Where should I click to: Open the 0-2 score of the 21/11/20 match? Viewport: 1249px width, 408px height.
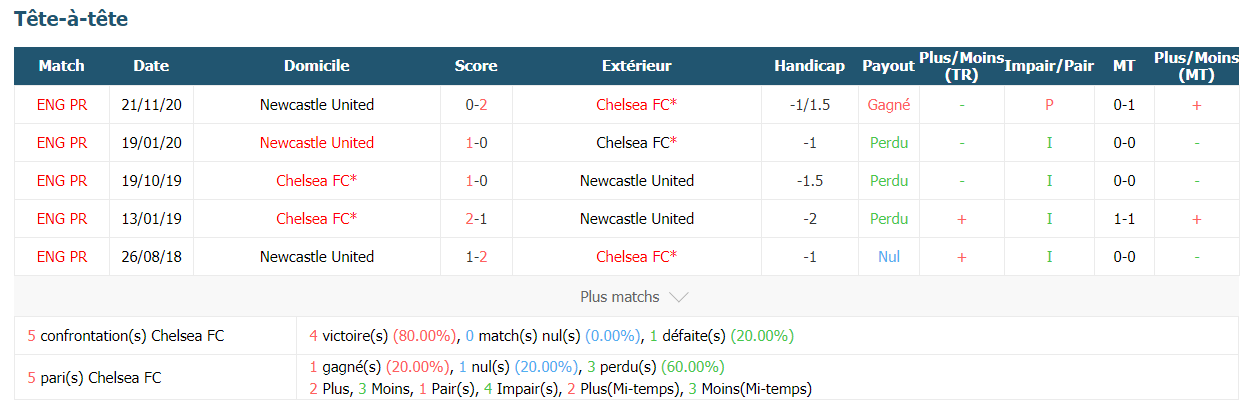tap(476, 104)
